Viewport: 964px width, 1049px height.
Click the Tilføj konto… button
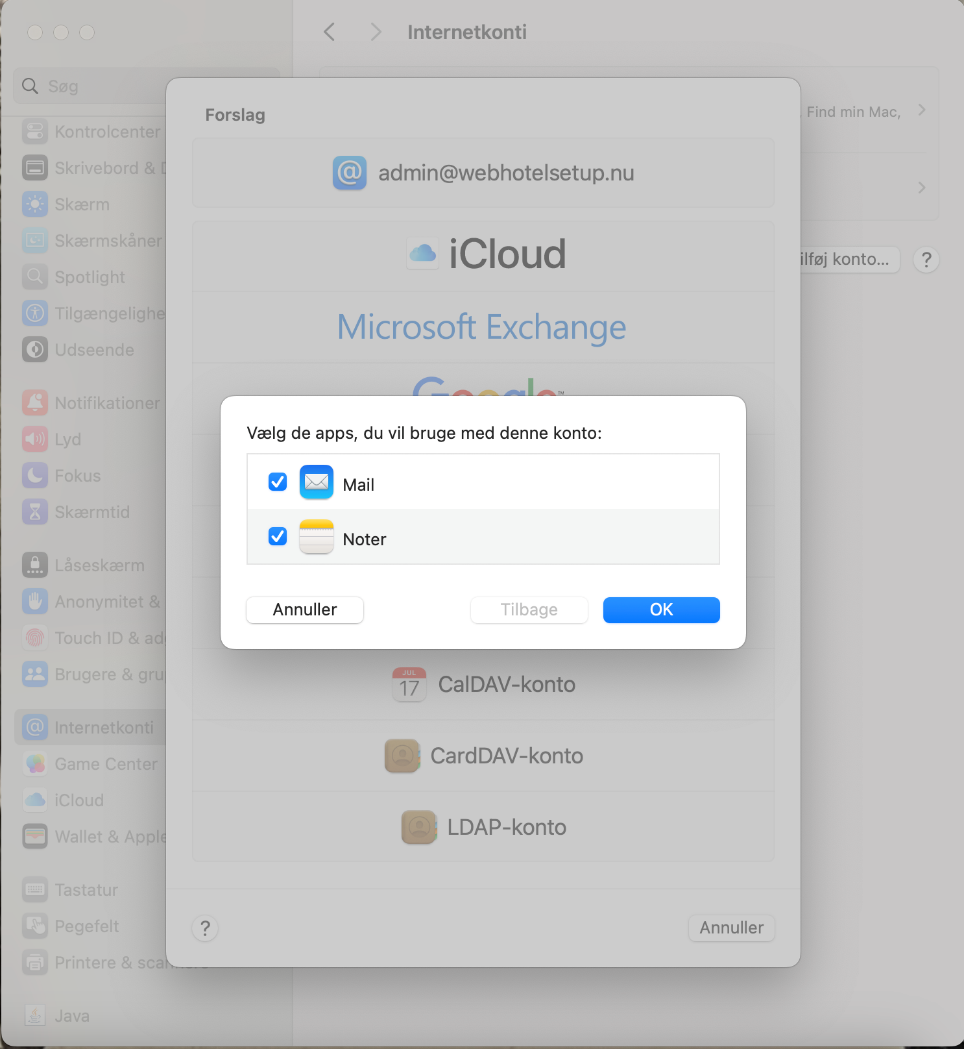(849, 260)
